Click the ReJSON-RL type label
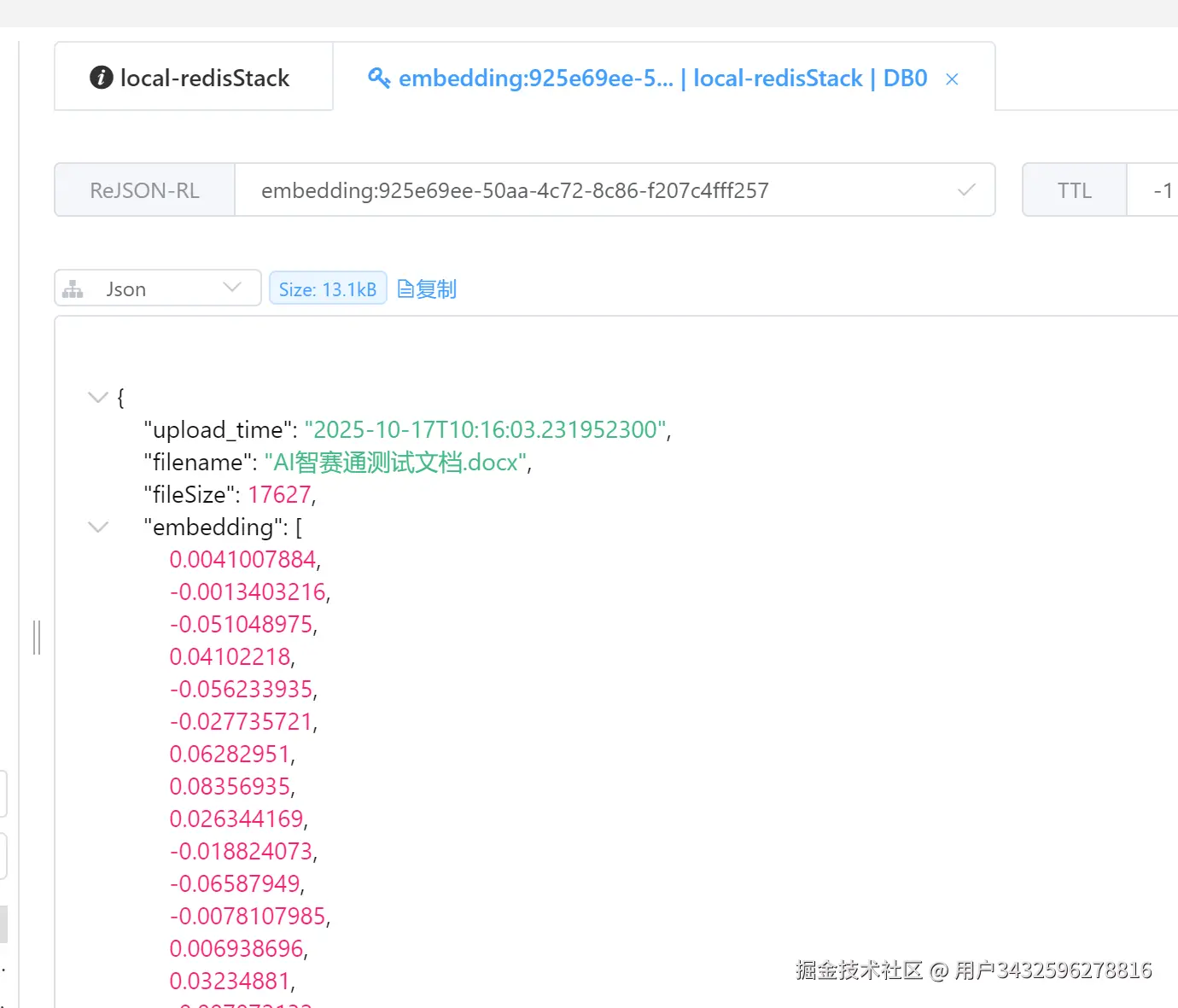 (145, 190)
